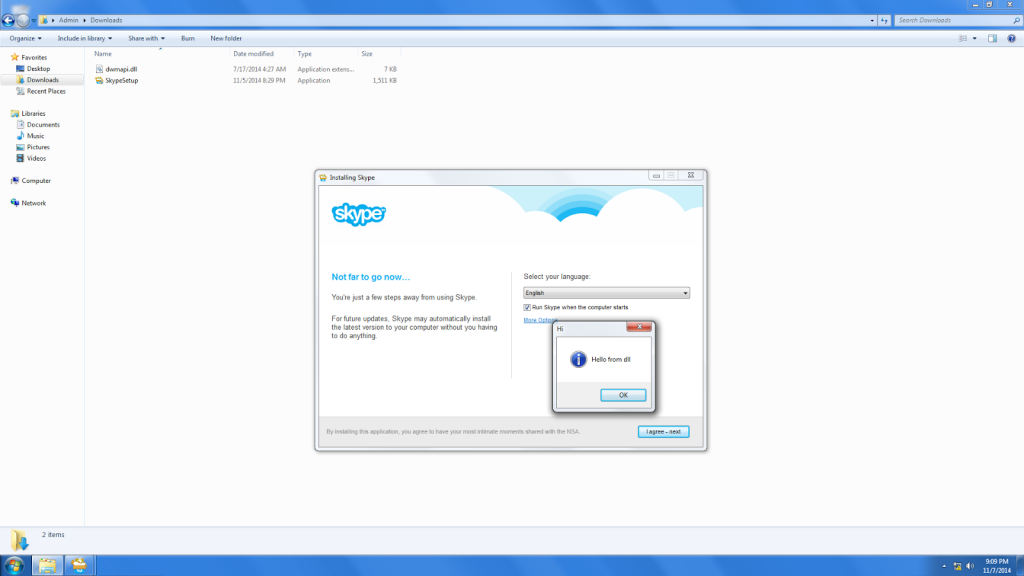This screenshot has height=576, width=1024.
Task: Open the Pictures library
Action: pyautogui.click(x=38, y=147)
